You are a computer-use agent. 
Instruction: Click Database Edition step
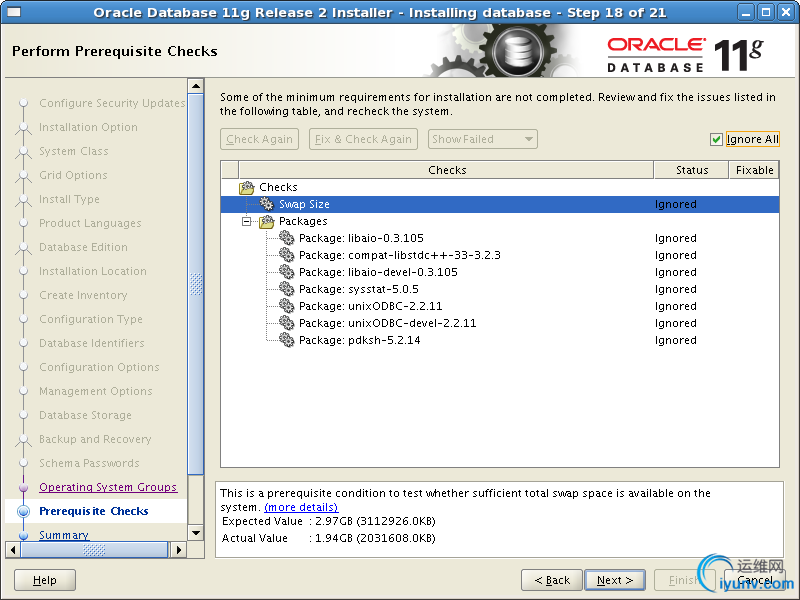(83, 247)
